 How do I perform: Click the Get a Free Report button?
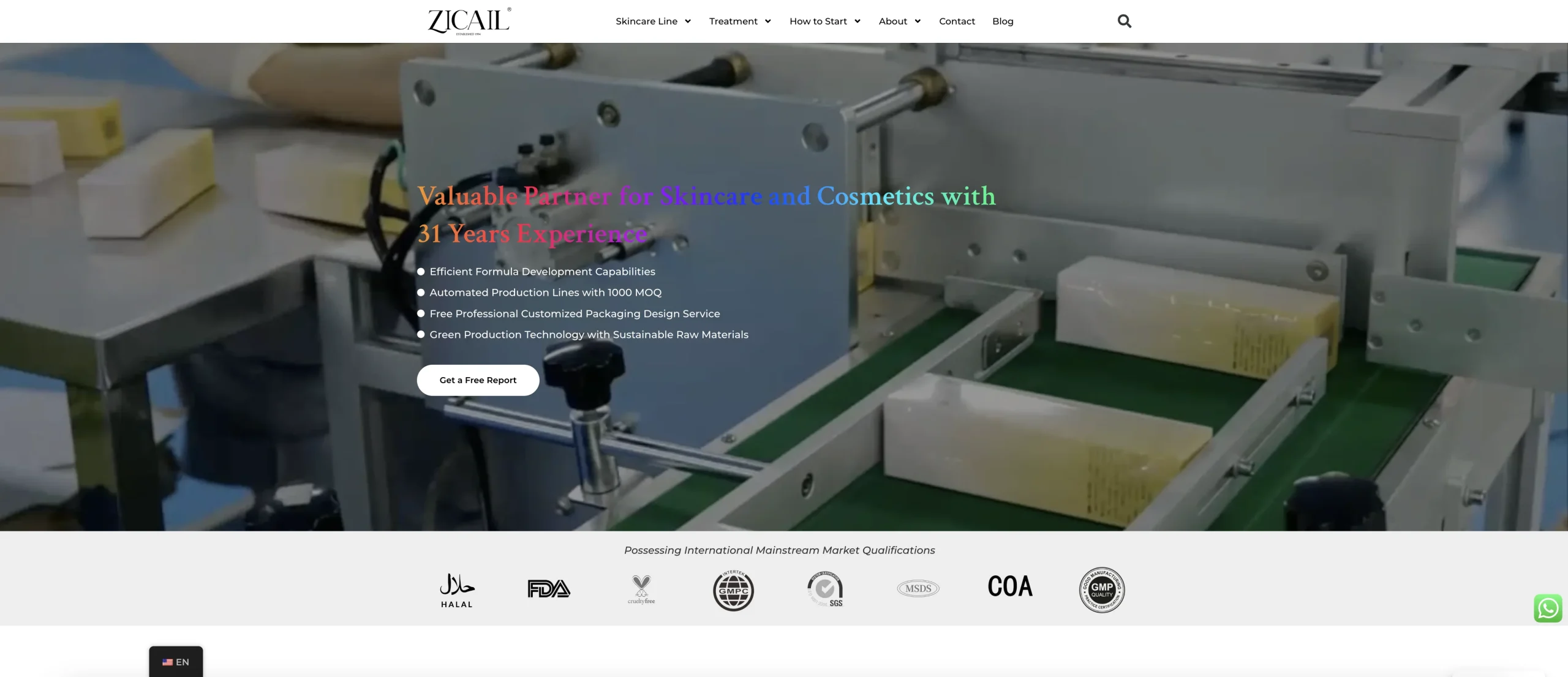[478, 380]
